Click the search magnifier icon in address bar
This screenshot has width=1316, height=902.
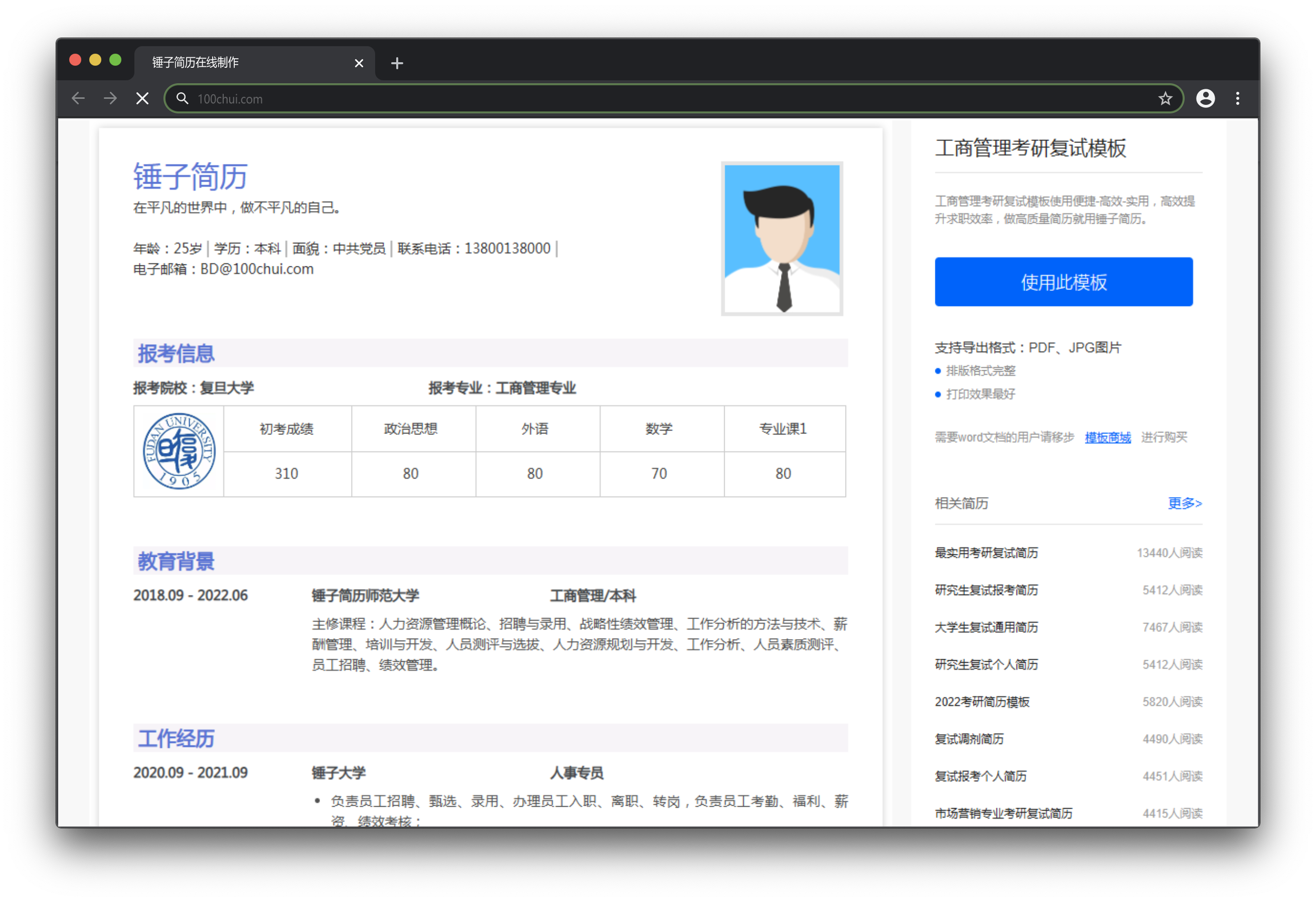pos(182,99)
